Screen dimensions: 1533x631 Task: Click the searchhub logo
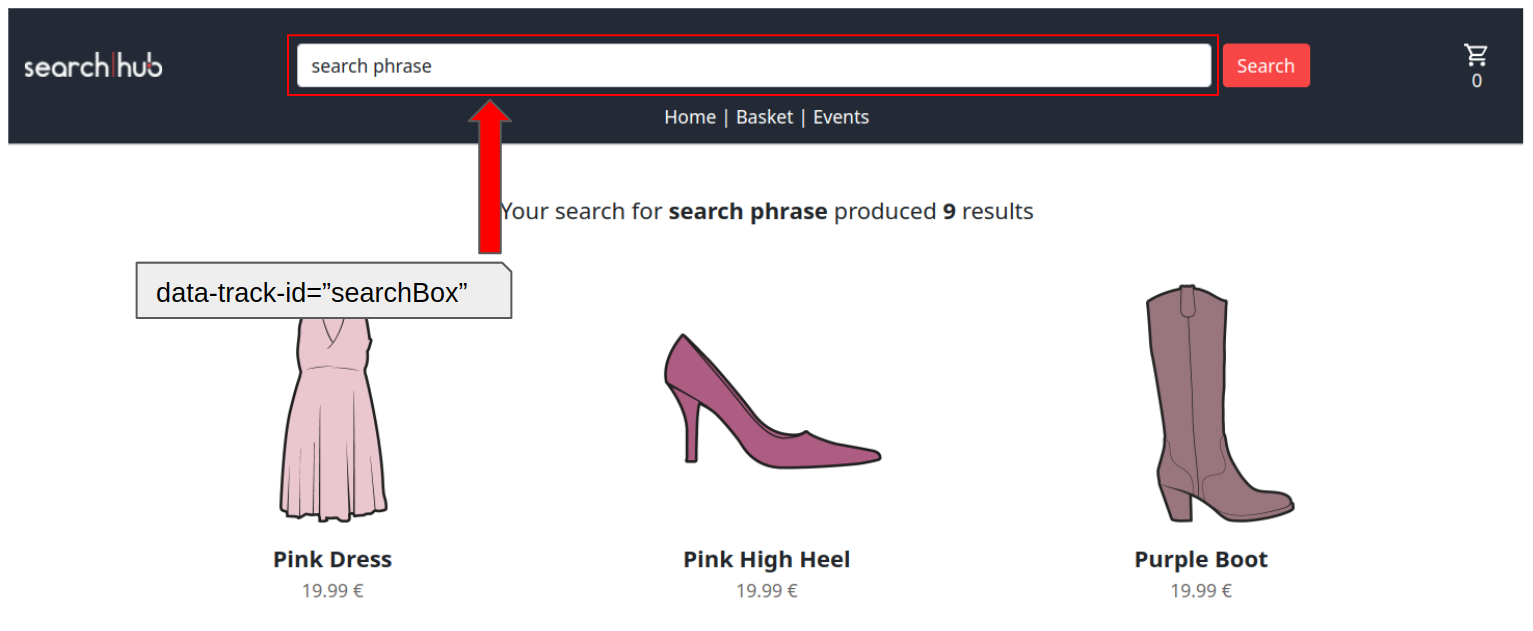click(93, 66)
